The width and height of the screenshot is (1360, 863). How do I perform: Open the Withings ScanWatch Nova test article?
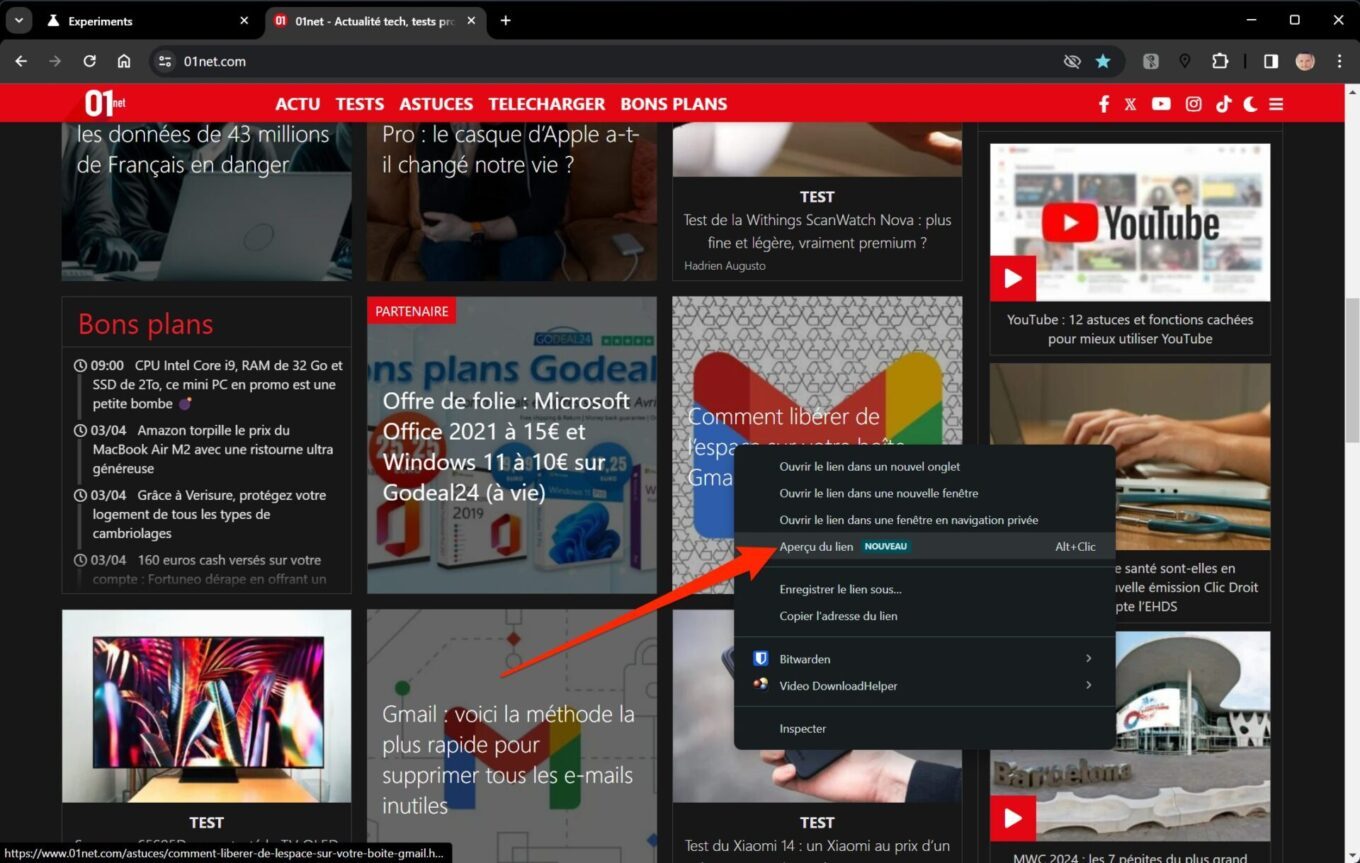pos(817,231)
